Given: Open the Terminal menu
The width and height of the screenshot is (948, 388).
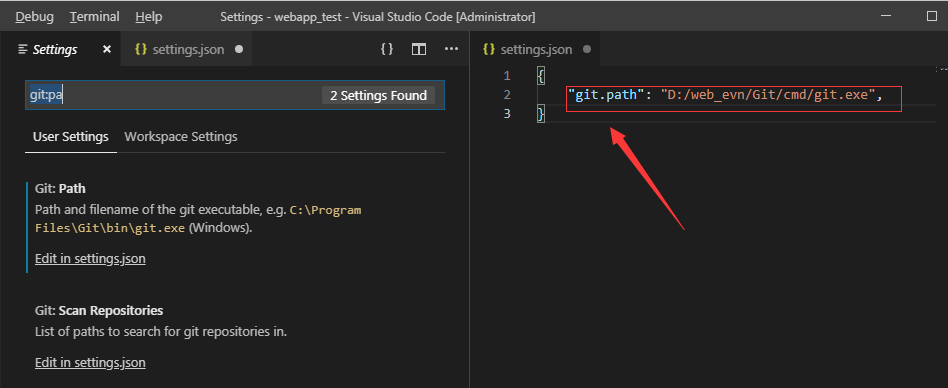Looking at the screenshot, I should click(x=94, y=17).
